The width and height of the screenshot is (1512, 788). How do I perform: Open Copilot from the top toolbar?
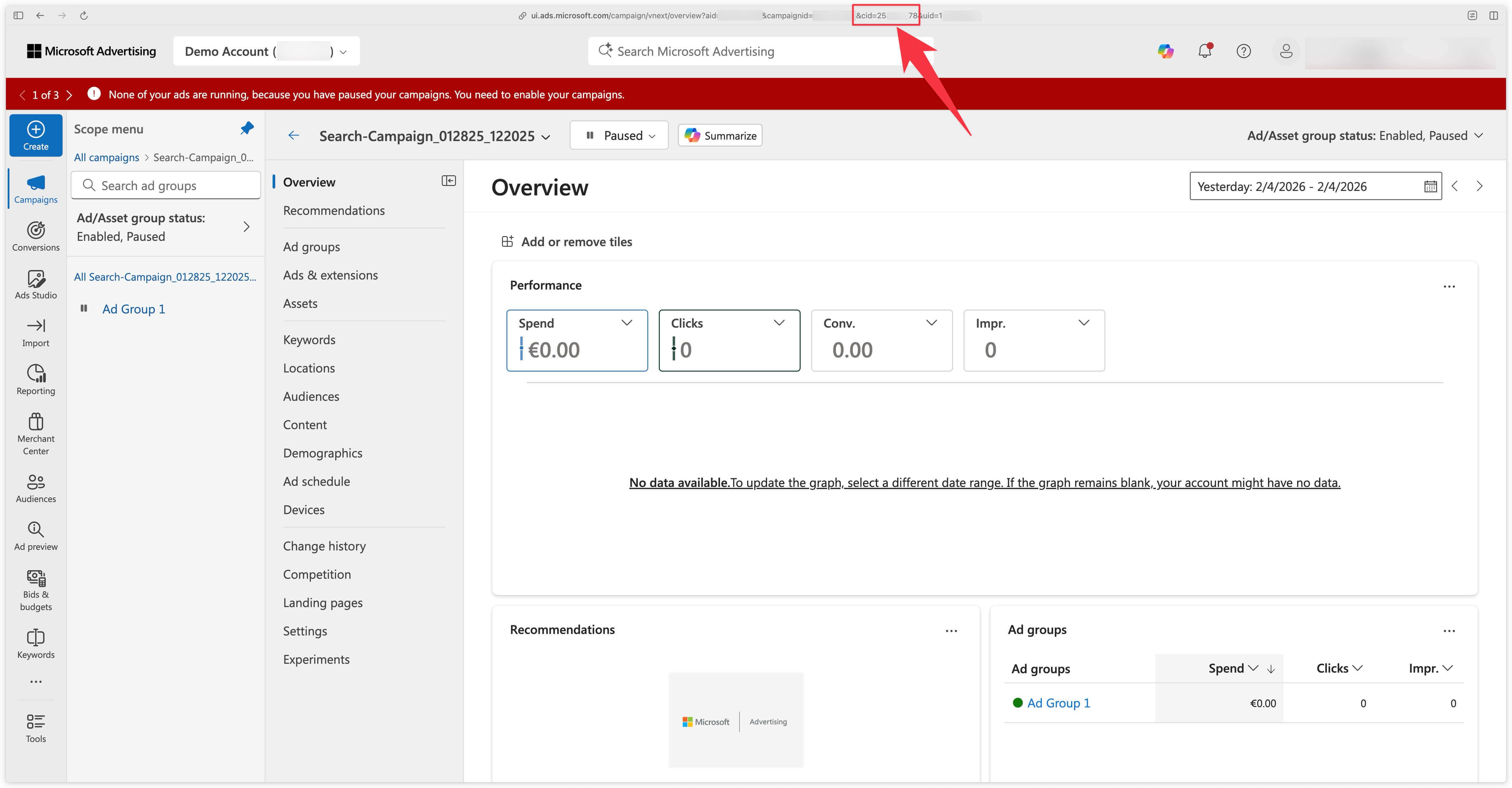point(1166,51)
